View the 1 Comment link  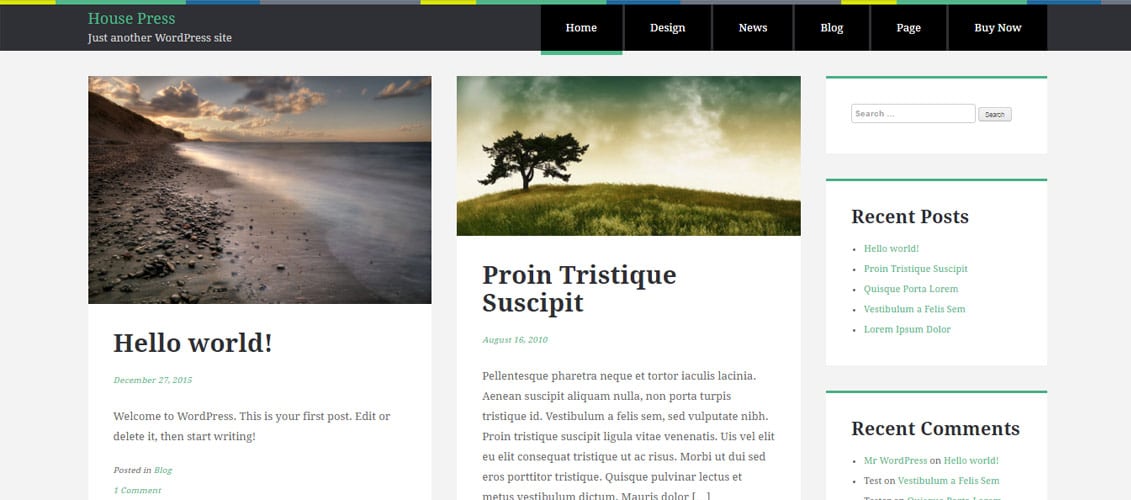tap(137, 490)
